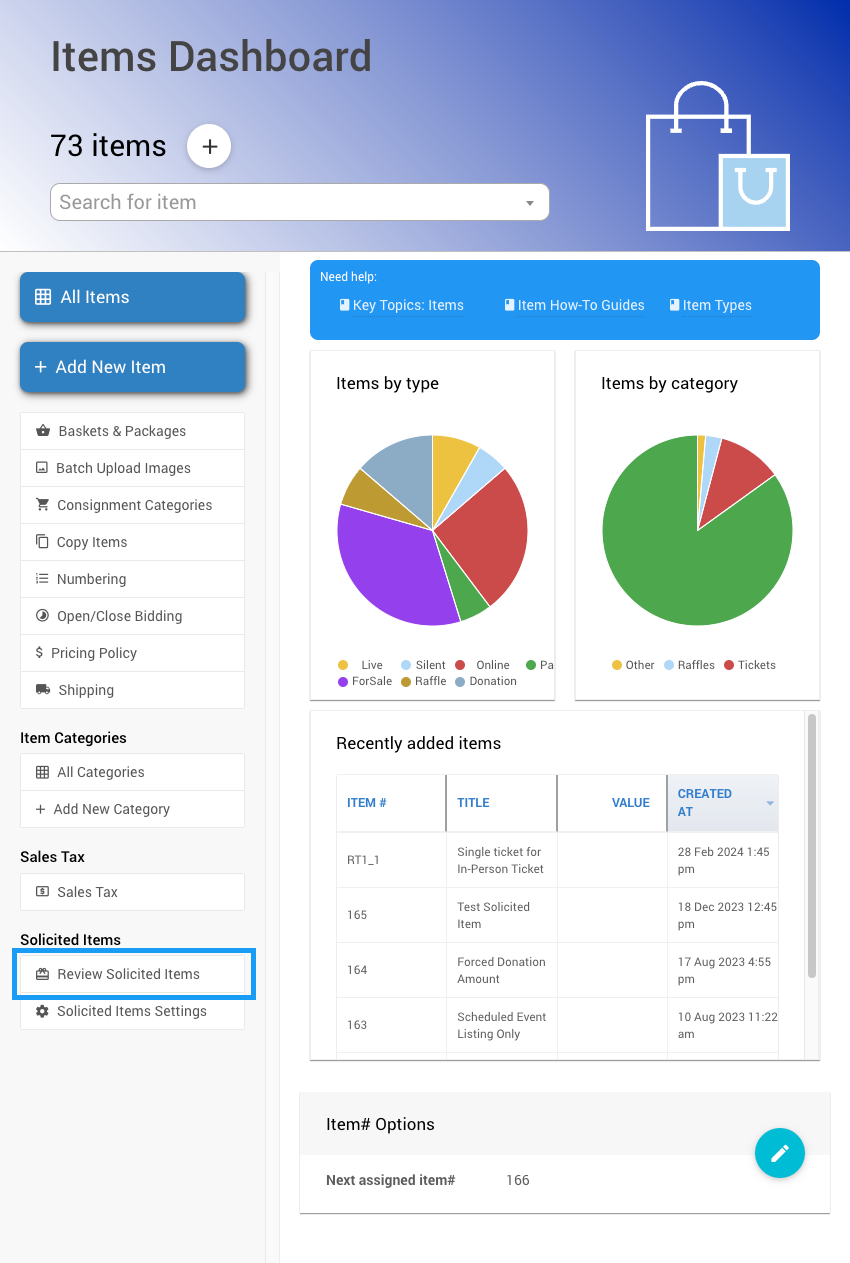Expand the Search for item dropdown arrow
This screenshot has height=1263, width=850.
coord(529,203)
